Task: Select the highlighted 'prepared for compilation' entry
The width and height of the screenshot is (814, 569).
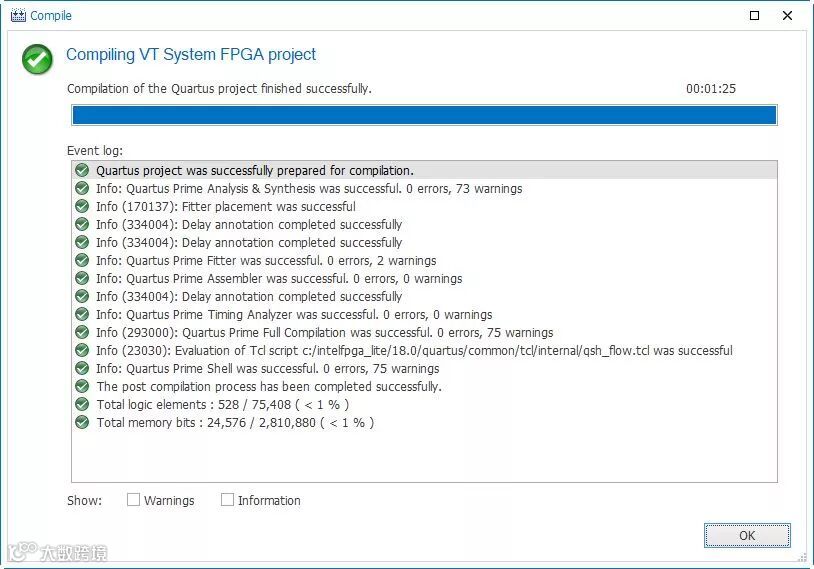Action: tap(255, 171)
